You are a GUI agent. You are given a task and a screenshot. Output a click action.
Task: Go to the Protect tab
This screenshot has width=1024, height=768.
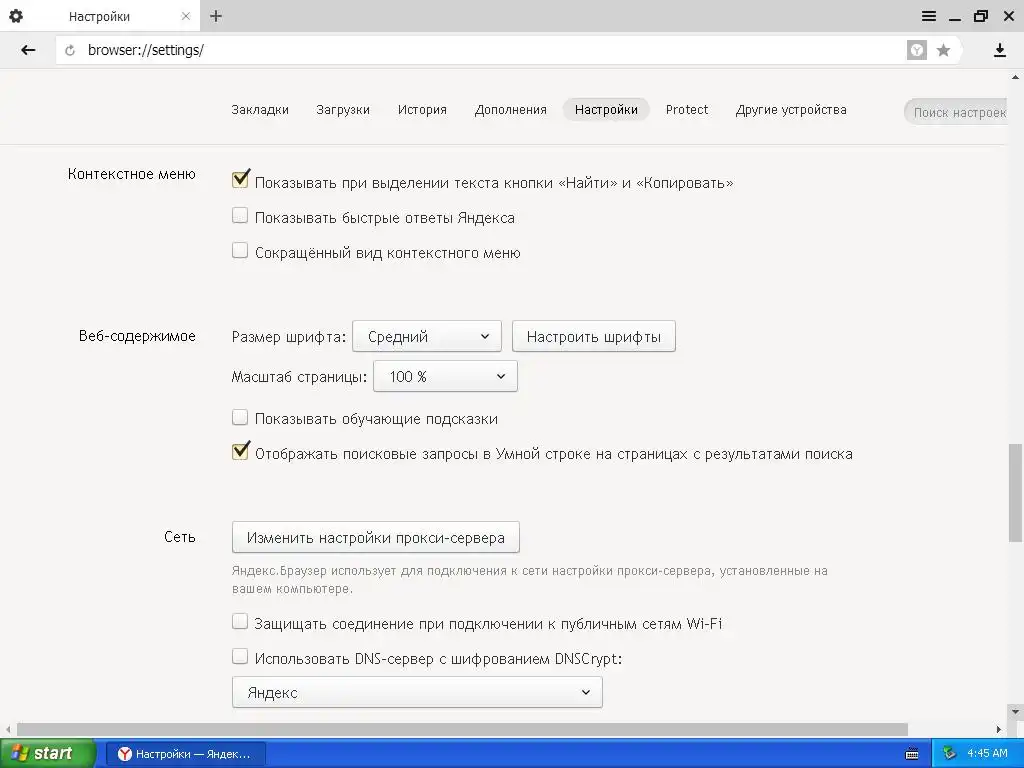coord(686,110)
